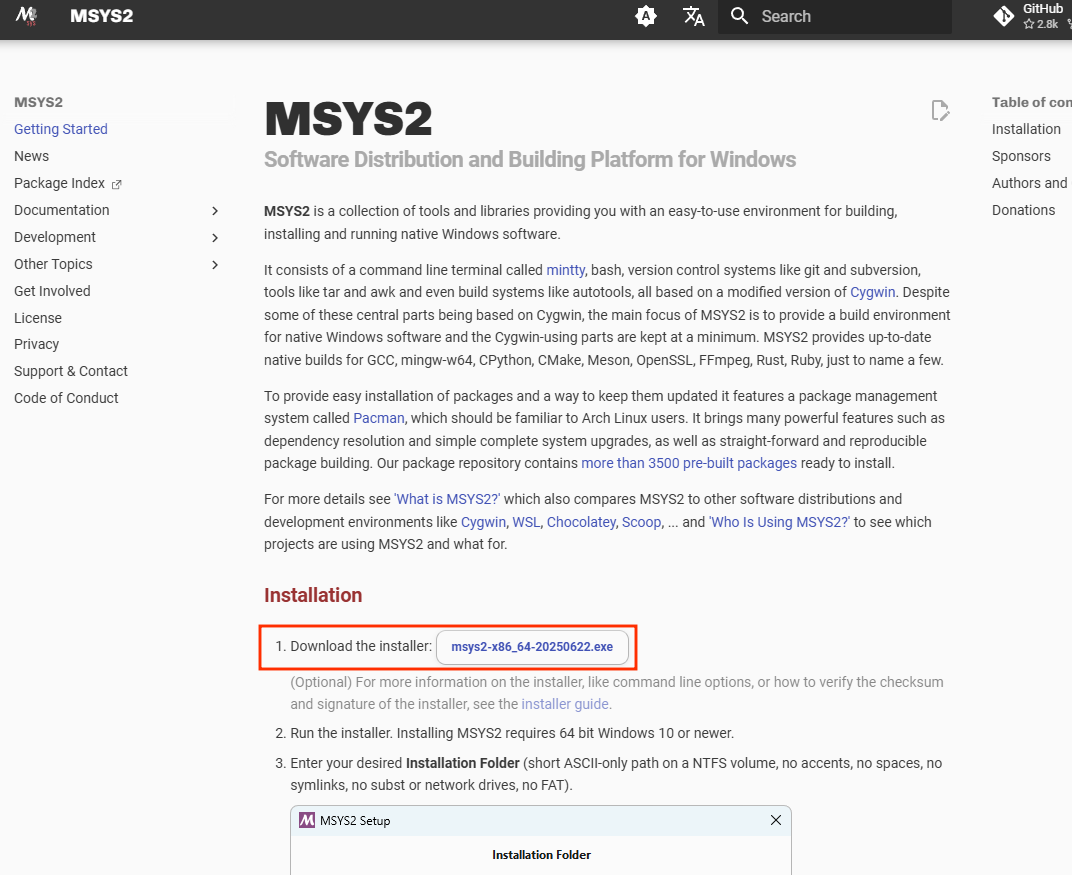This screenshot has height=875, width=1072.
Task: Expand the Development section chevron
Action: [215, 237]
